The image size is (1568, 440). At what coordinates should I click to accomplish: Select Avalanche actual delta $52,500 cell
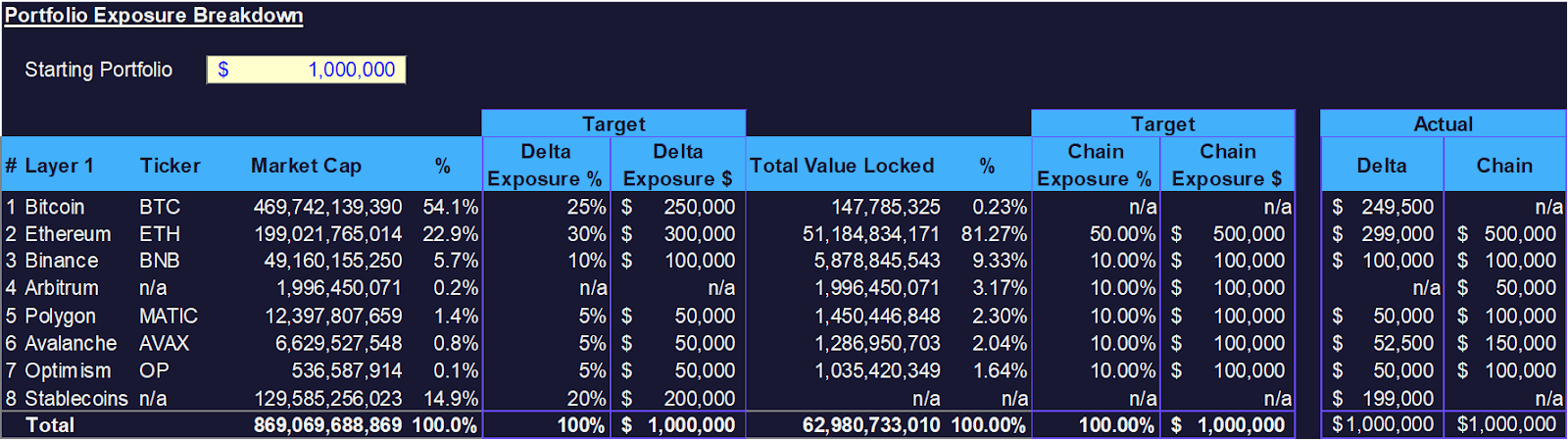[1382, 343]
